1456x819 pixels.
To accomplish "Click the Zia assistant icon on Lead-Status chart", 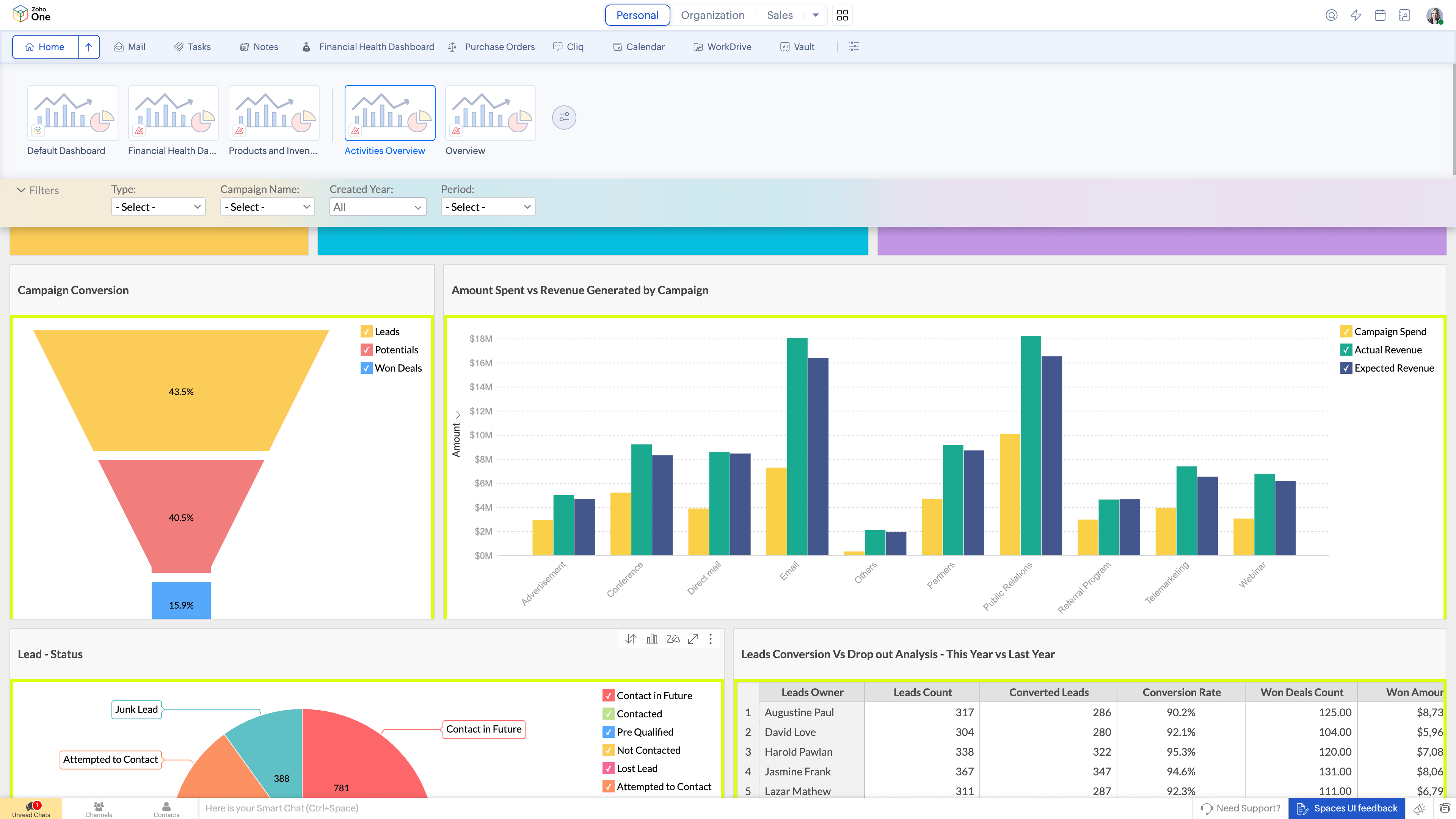I will tap(673, 639).
